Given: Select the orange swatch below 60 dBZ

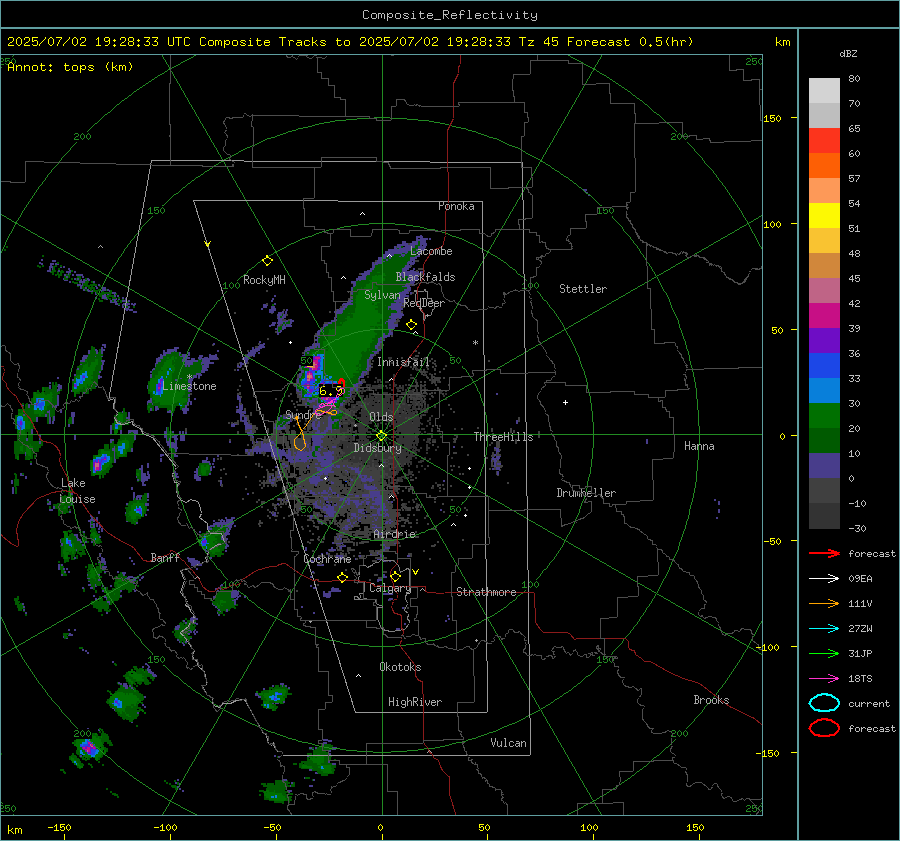Looking at the screenshot, I should (x=824, y=165).
